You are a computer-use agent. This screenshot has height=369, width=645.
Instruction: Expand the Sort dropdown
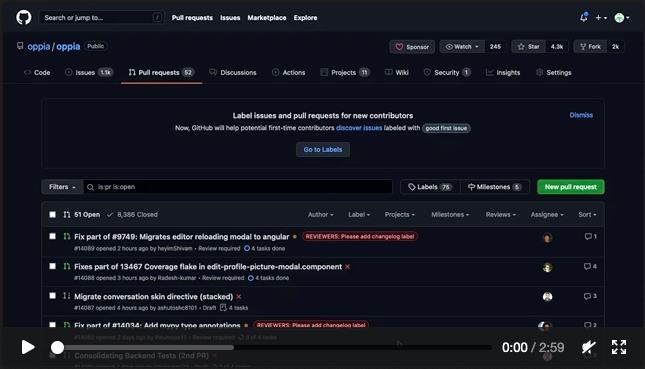pos(587,214)
